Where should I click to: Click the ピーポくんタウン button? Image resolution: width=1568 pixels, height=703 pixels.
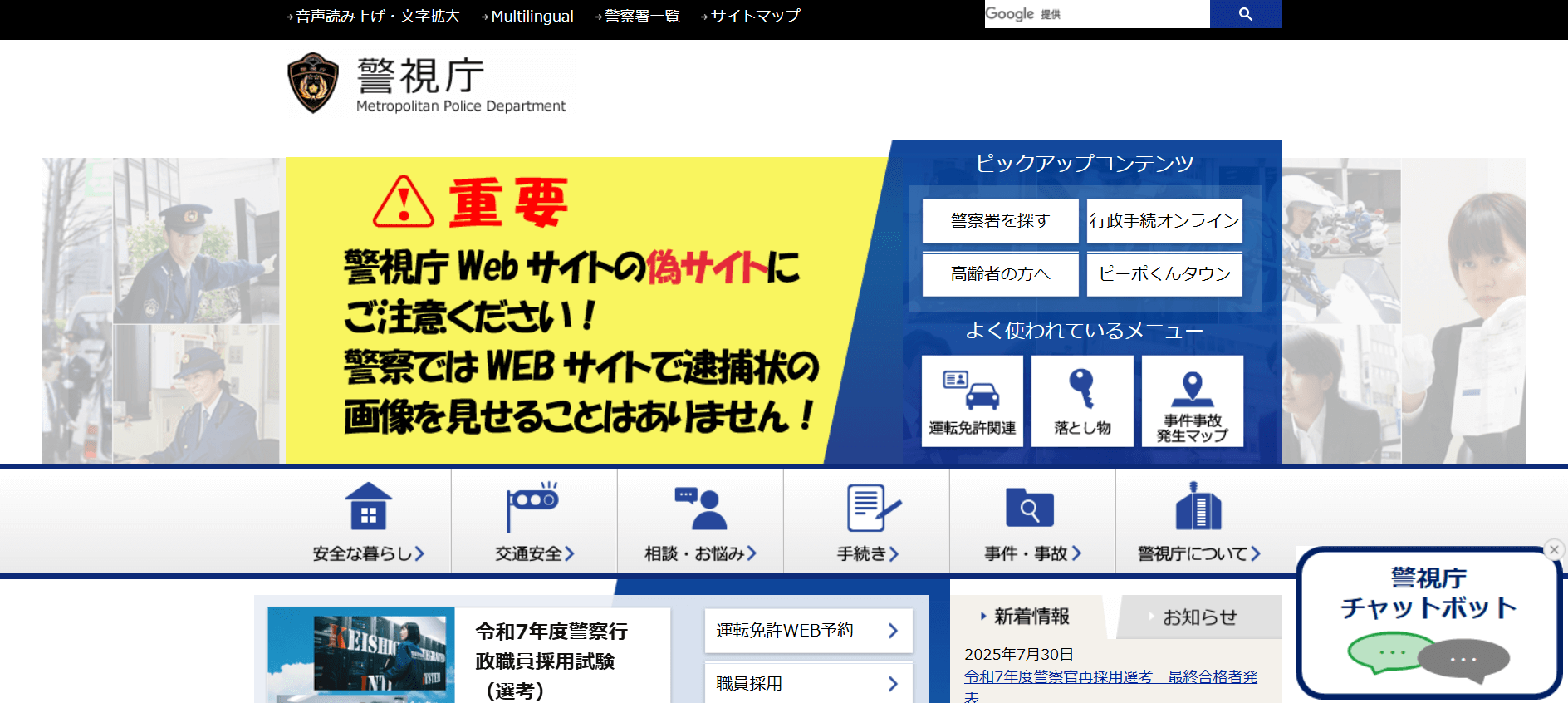coord(1164,273)
